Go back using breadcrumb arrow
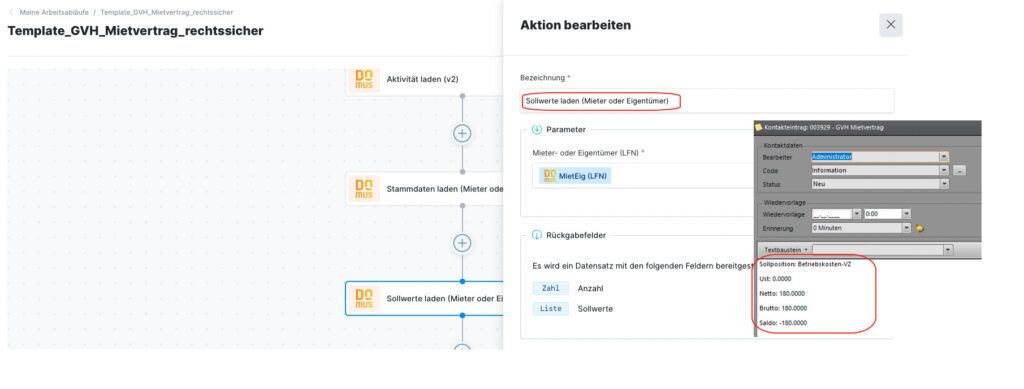 [x=10, y=12]
